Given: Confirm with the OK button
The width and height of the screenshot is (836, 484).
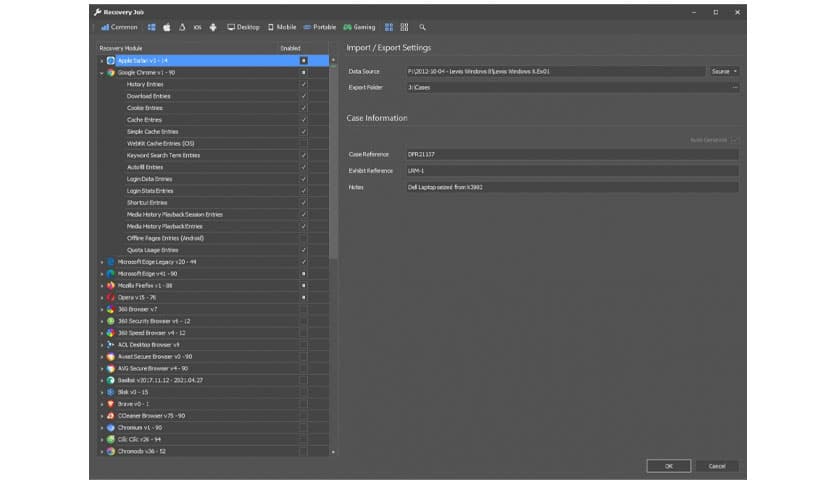Looking at the screenshot, I should pyautogui.click(x=669, y=466).
